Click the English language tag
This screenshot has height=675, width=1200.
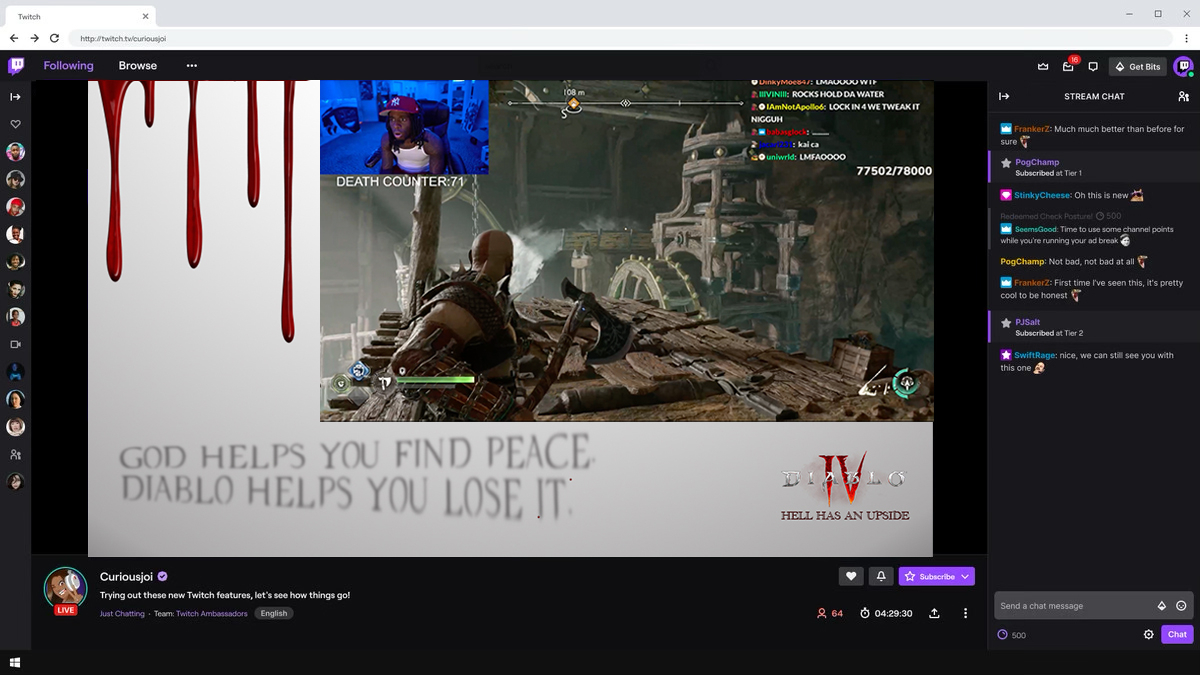tap(274, 613)
